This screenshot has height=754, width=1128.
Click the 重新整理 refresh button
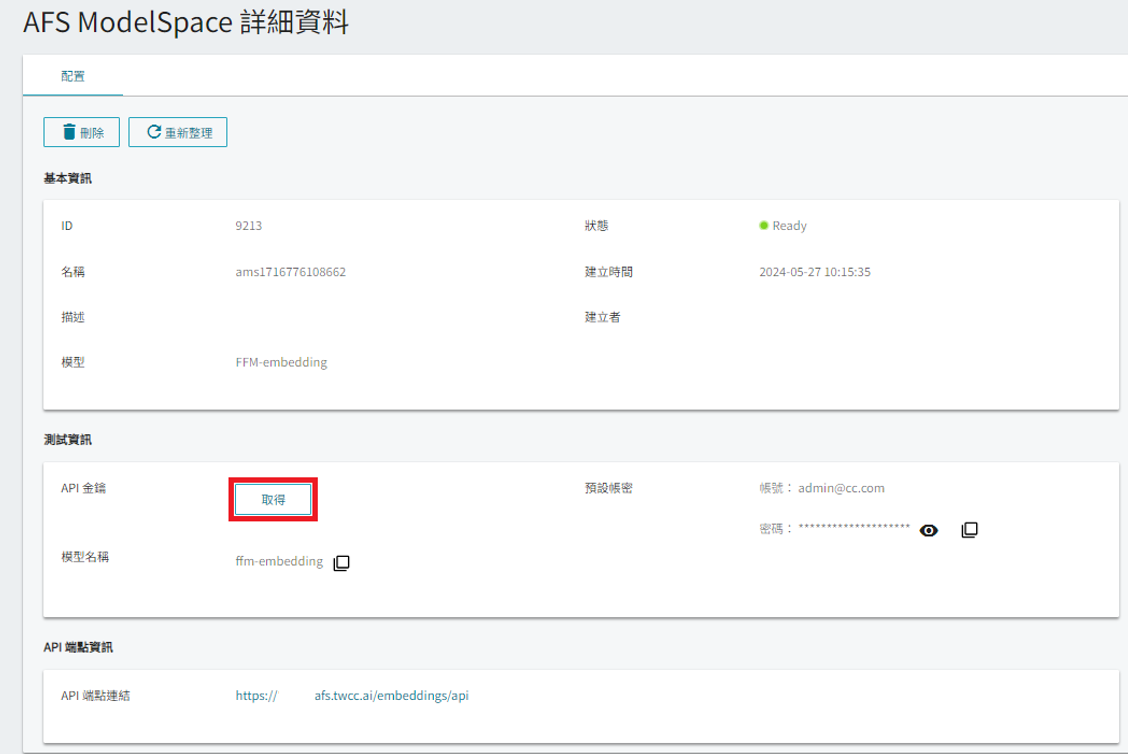coord(178,132)
